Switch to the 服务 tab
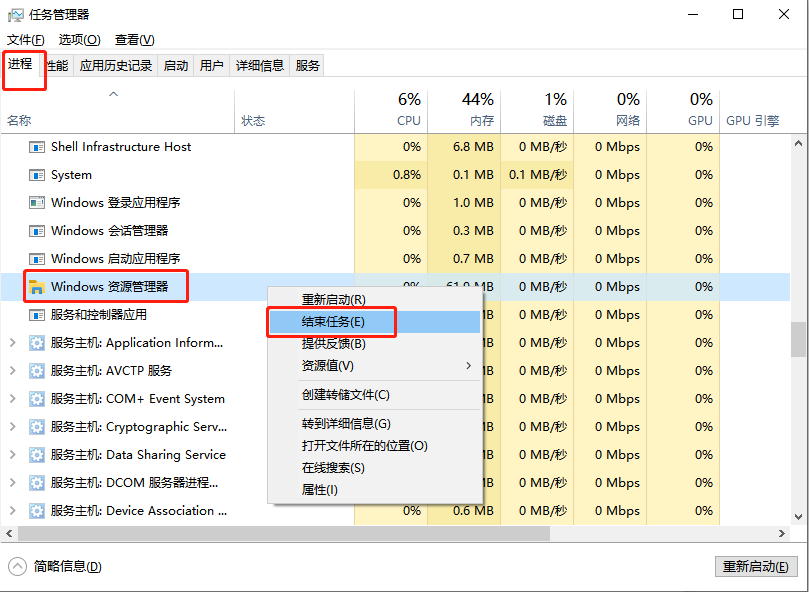Image resolution: width=809 pixels, height=592 pixels. point(308,66)
